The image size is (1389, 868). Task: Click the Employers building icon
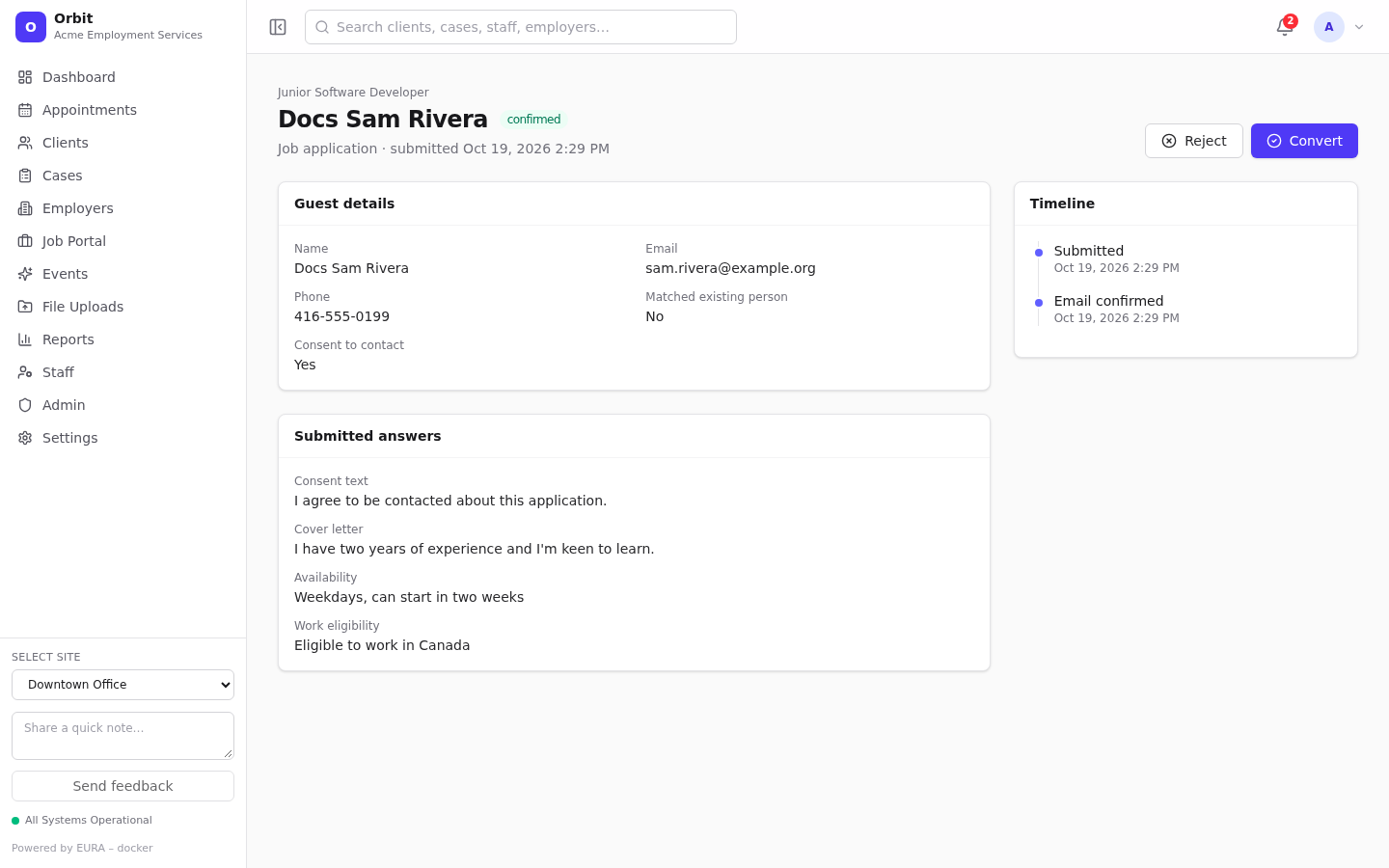25,208
